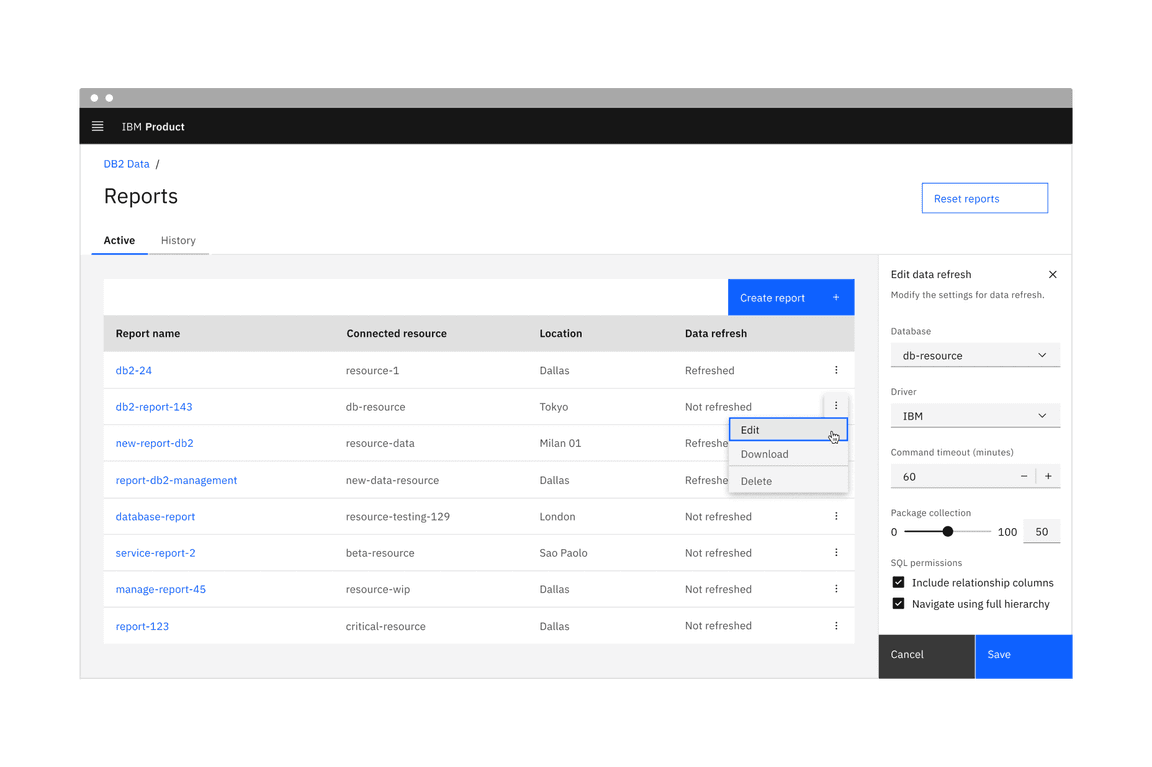Viewport: 1152px width, 767px height.
Task: Open overflow menu for db2-24 row
Action: pyautogui.click(x=836, y=370)
